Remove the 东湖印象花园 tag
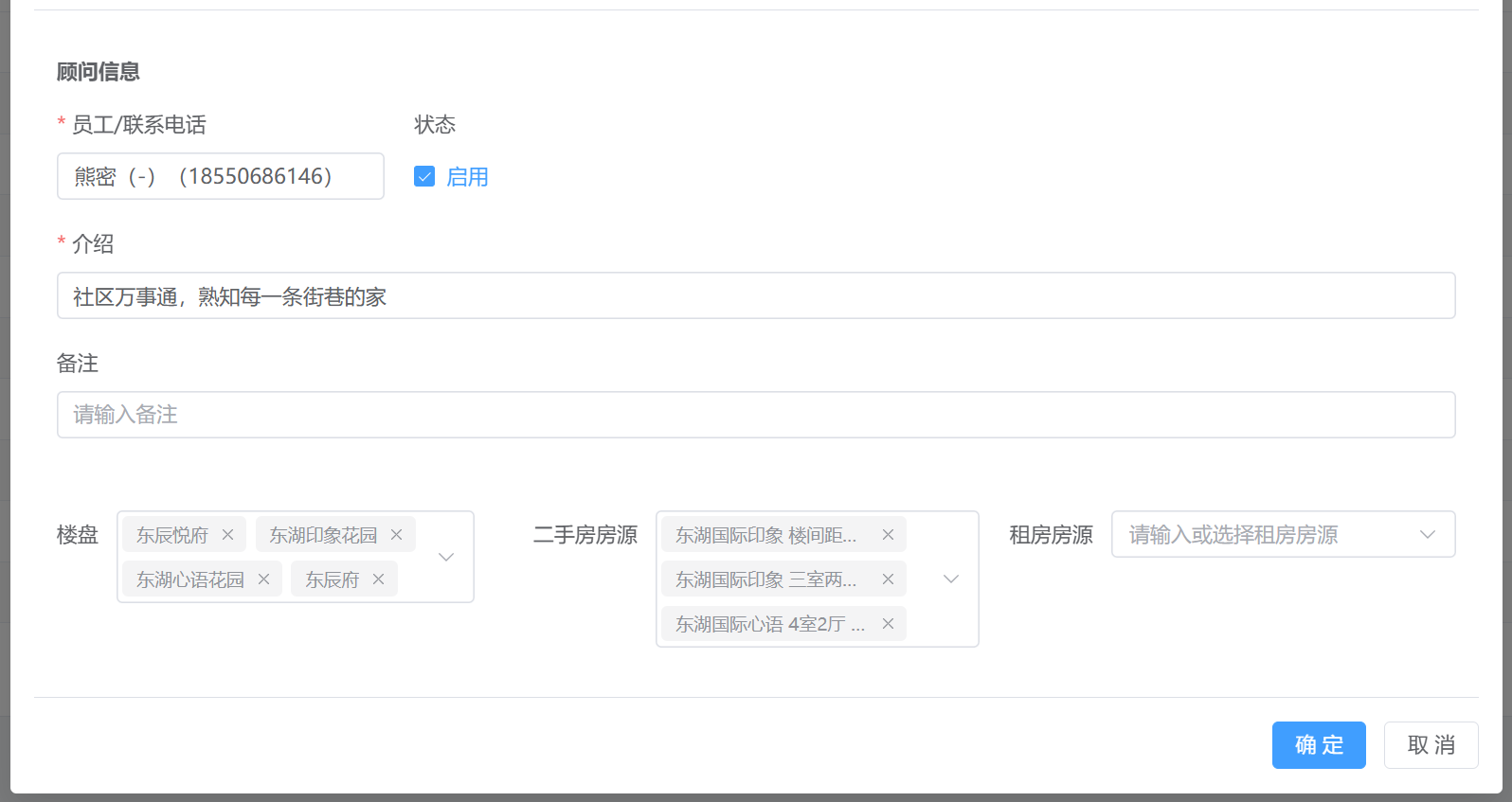Screen dimensions: 1512x802 [x=396, y=535]
